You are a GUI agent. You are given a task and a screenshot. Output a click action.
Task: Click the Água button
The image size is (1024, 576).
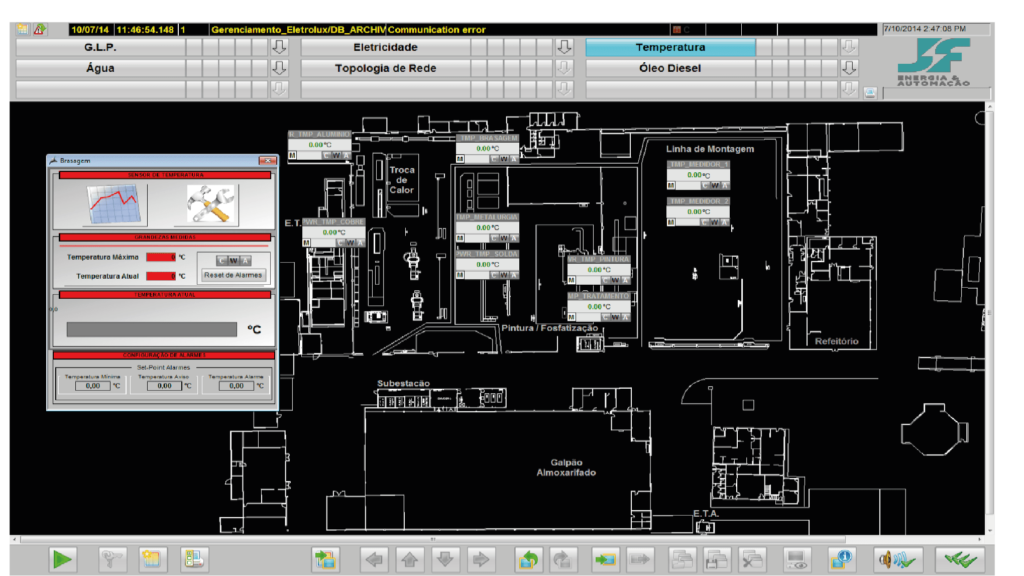[100, 68]
